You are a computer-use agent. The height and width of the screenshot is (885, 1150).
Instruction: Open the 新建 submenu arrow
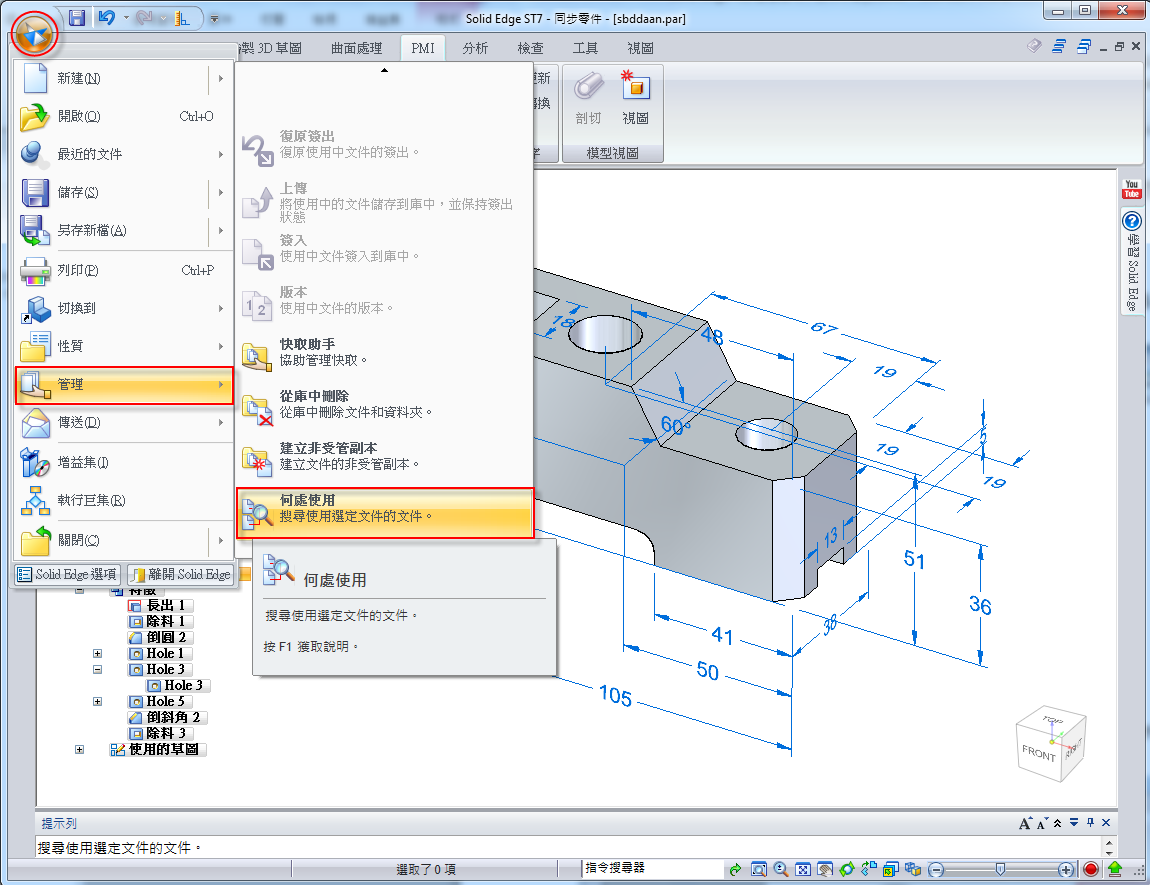pyautogui.click(x=221, y=78)
